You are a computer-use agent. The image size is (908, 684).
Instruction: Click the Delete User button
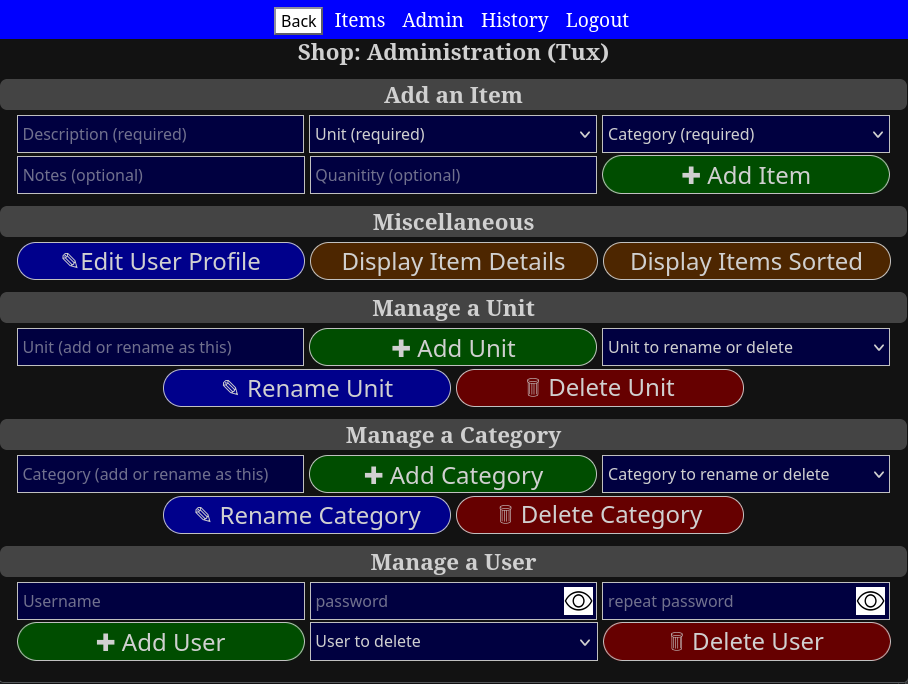[x=746, y=642]
